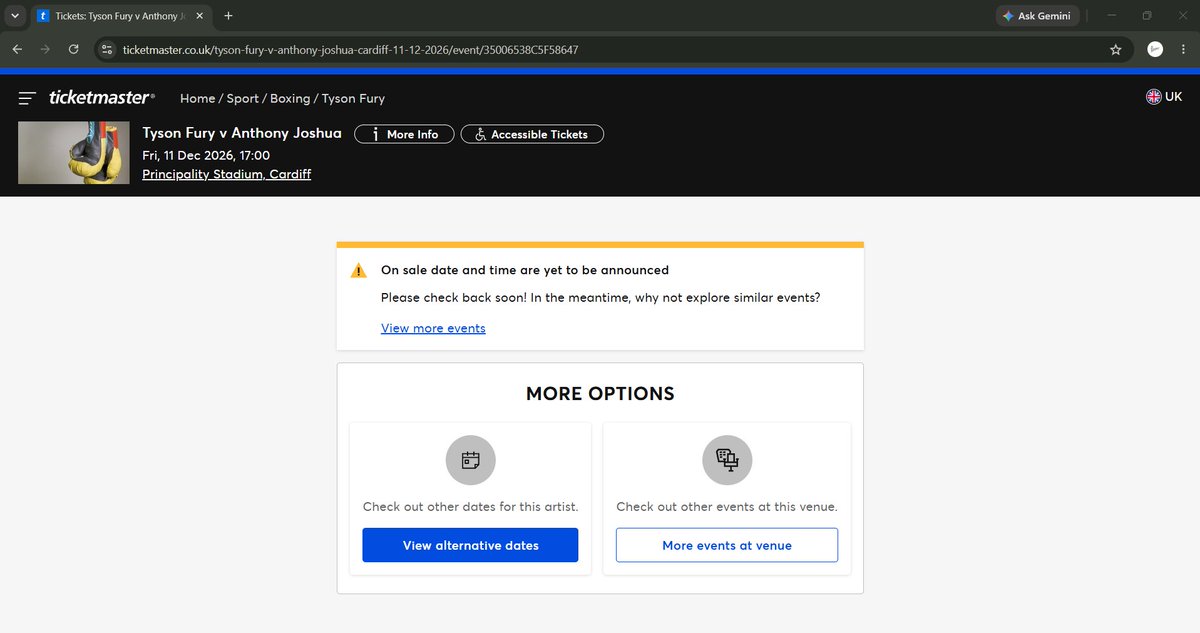This screenshot has width=1200, height=633.
Task: Open the Chrome profile avatar
Action: (1155, 49)
